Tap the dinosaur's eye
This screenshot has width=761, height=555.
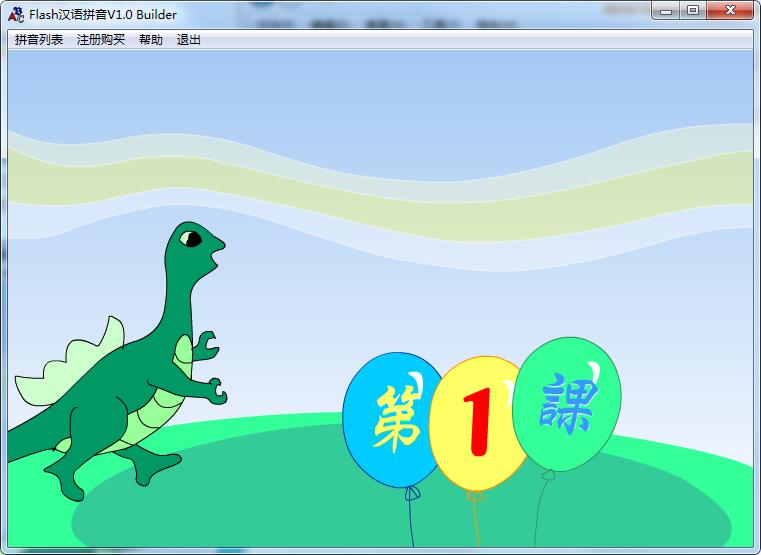194,238
